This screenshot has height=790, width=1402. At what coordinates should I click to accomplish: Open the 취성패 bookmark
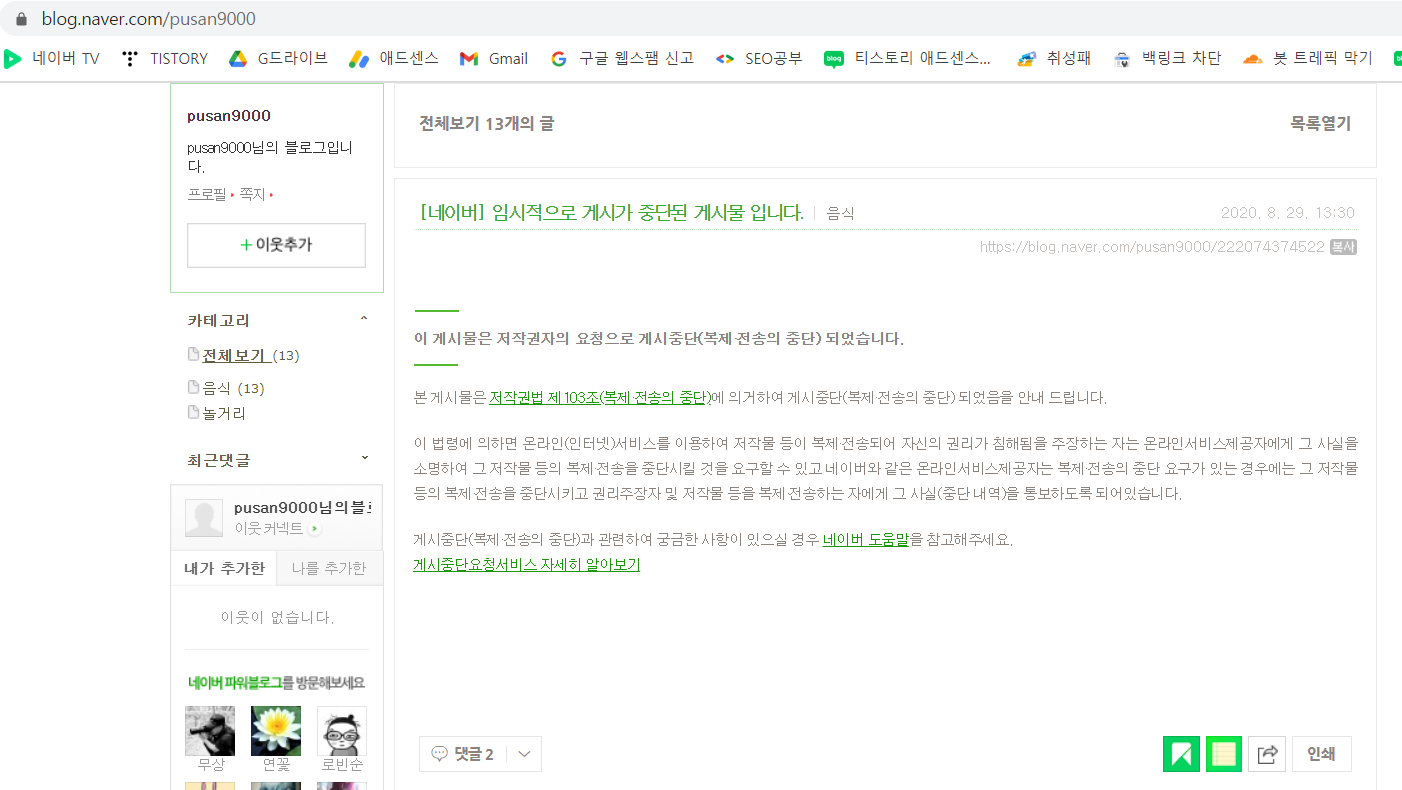1054,58
